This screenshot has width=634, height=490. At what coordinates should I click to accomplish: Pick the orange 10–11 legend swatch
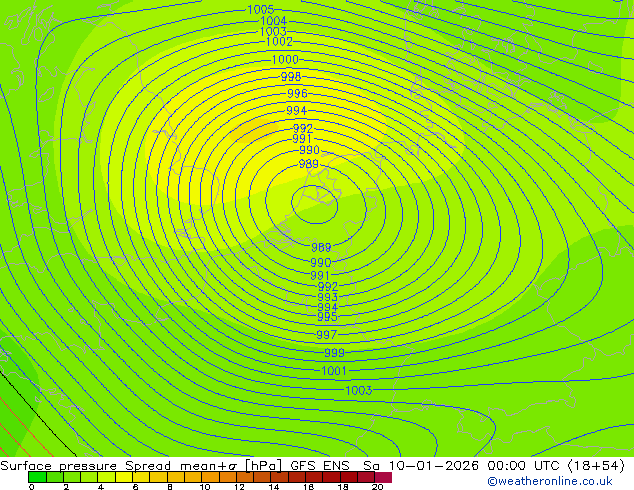(x=210, y=477)
